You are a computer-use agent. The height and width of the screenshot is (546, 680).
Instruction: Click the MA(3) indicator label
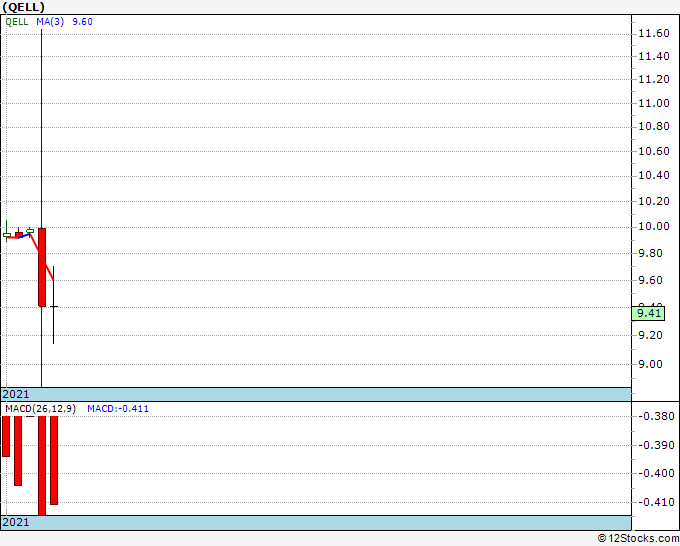point(50,22)
